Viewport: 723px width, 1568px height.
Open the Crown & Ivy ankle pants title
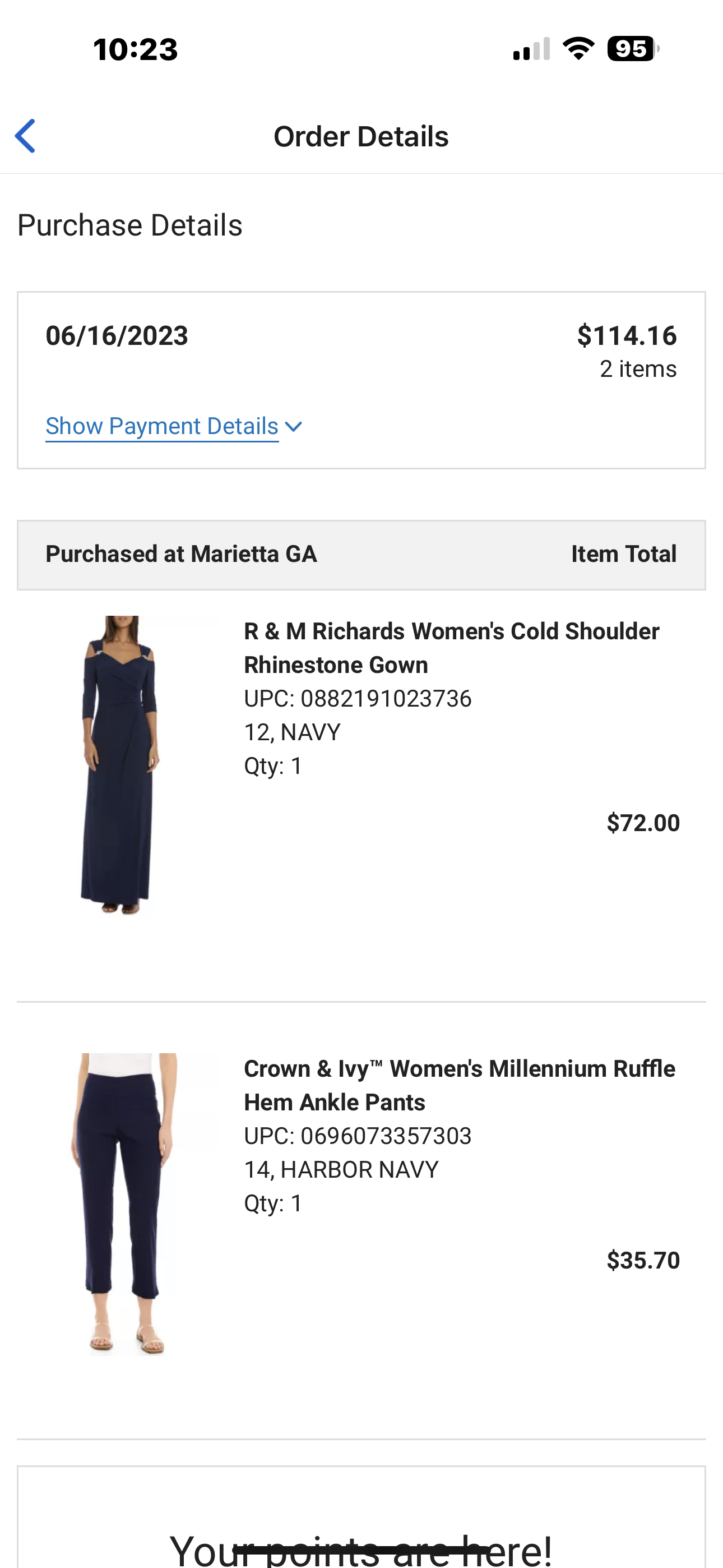pos(459,1085)
